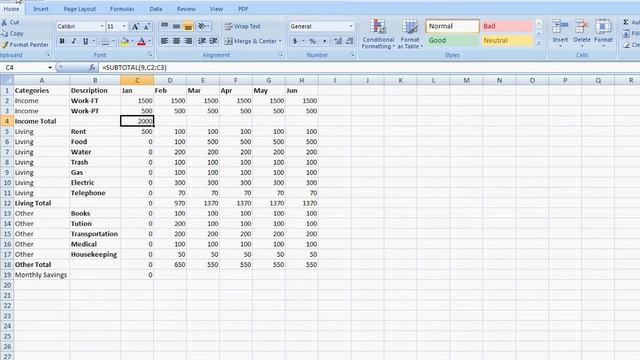
Task: Apply Comma Style format
Action: pyautogui.click(x=324, y=41)
